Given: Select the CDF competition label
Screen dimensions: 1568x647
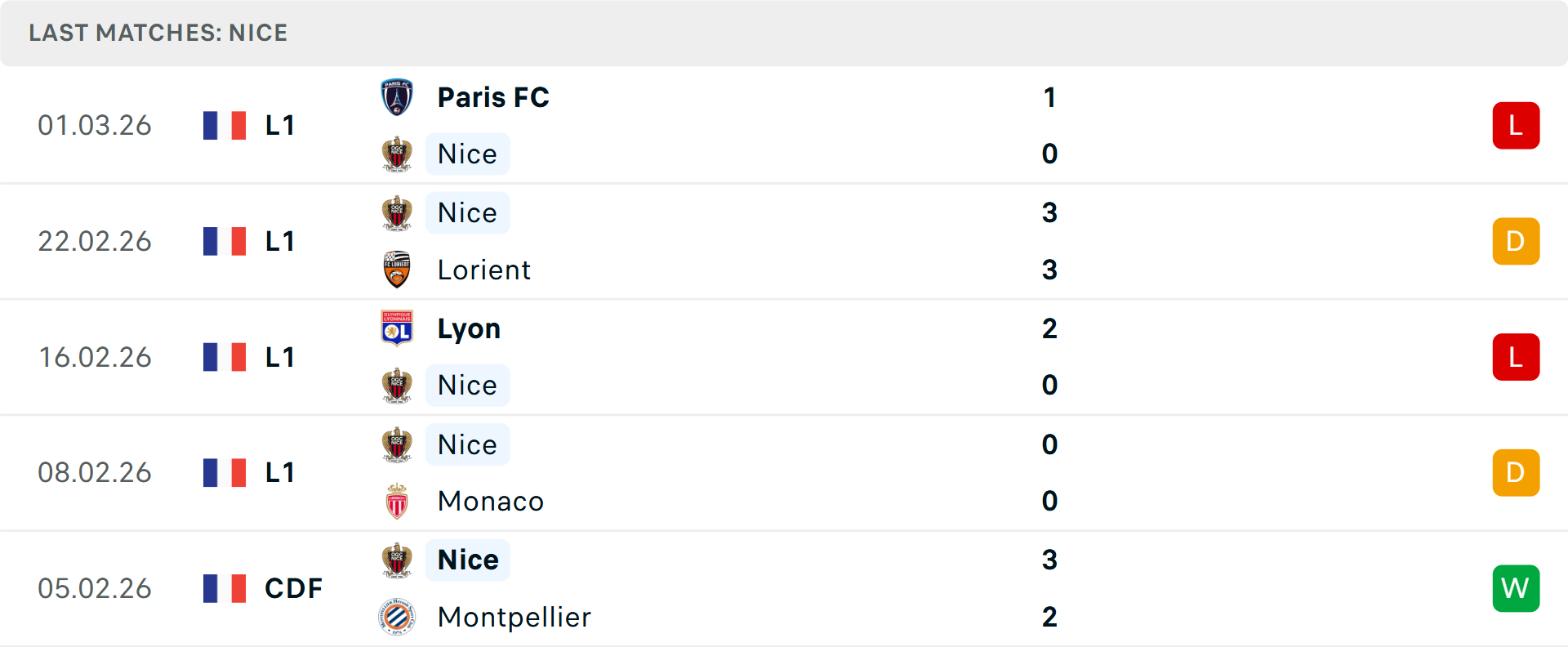Looking at the screenshot, I should click(293, 588).
